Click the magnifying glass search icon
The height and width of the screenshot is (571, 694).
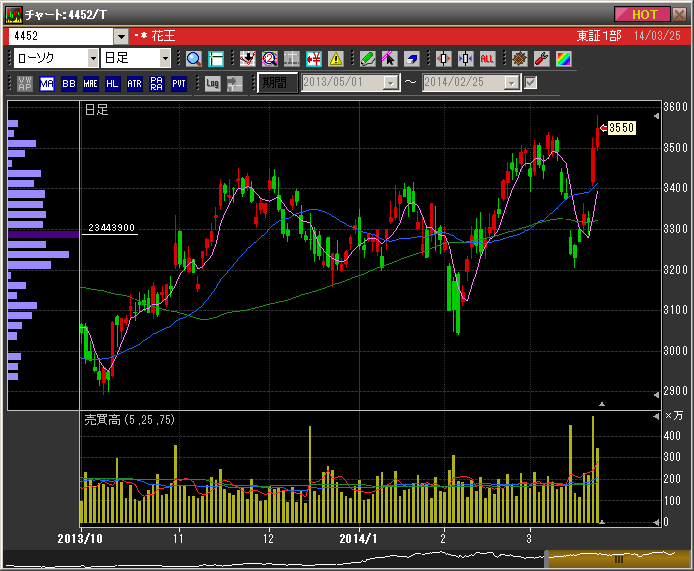point(194,59)
